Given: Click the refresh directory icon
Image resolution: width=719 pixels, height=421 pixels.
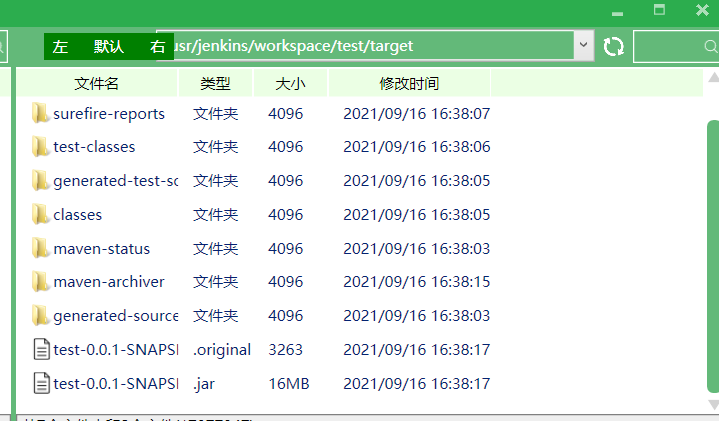Looking at the screenshot, I should tap(614, 46).
